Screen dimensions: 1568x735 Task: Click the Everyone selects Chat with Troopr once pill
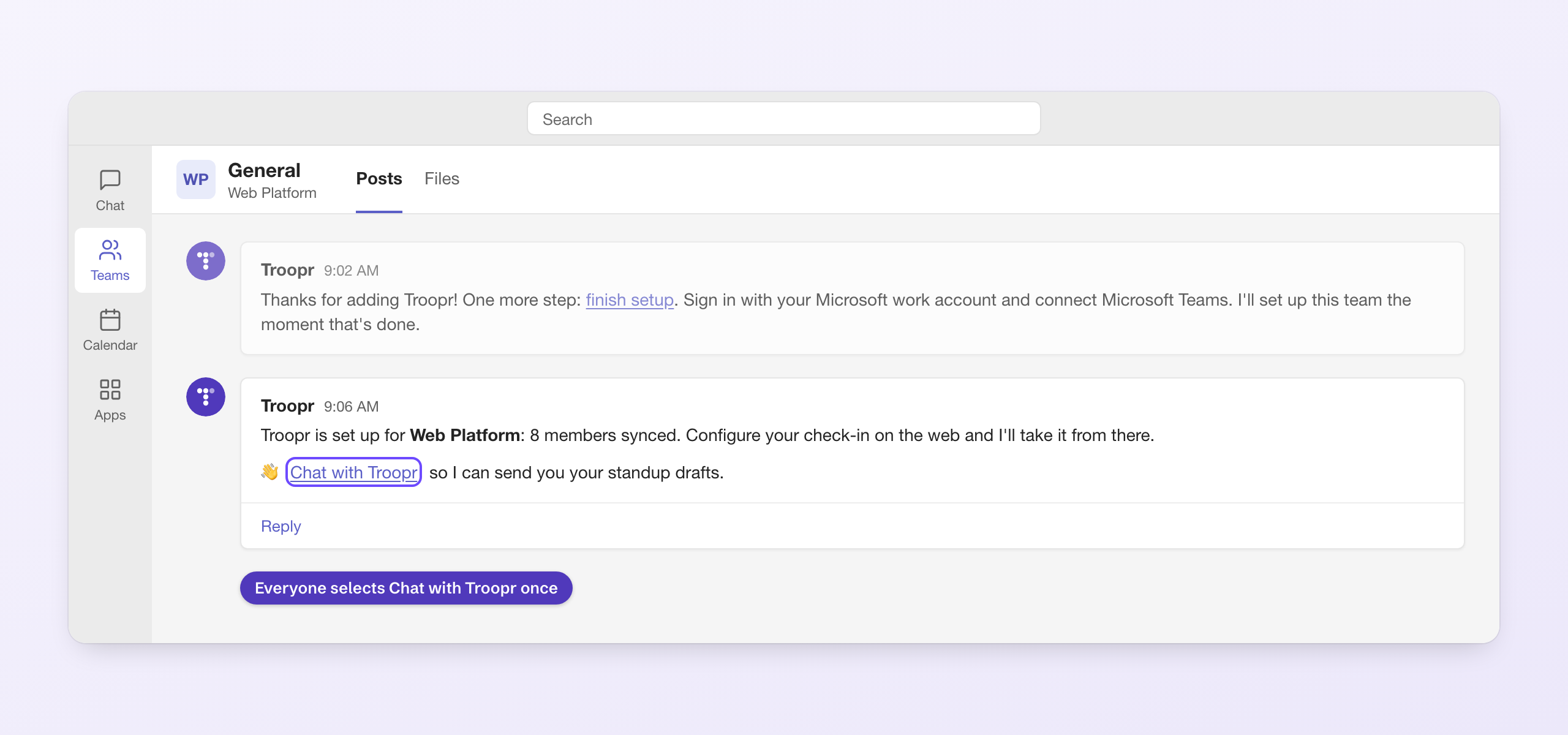(x=406, y=588)
